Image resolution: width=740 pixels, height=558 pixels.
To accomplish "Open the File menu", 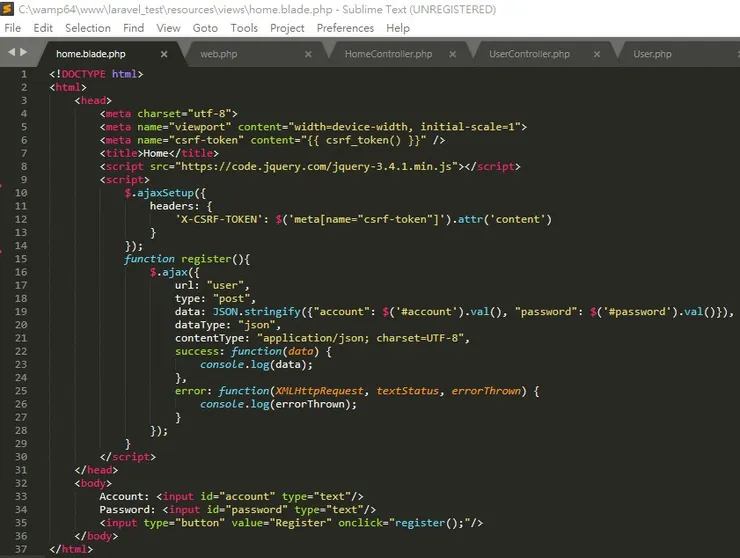I will tap(13, 28).
